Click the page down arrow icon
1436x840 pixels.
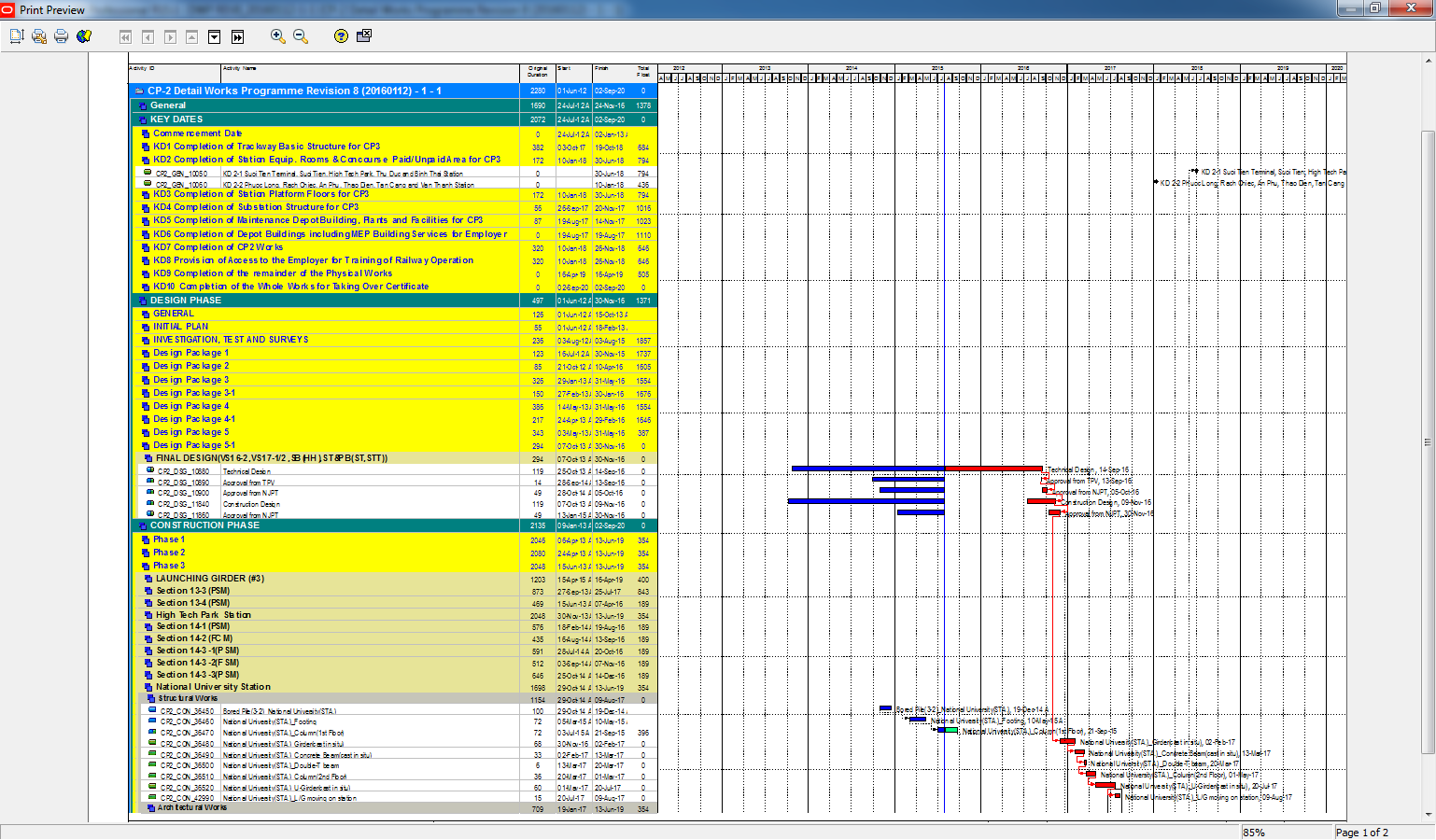click(x=214, y=37)
